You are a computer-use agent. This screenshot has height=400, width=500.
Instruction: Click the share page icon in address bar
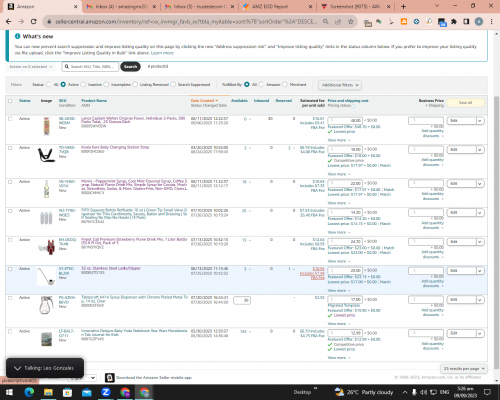(338, 21)
